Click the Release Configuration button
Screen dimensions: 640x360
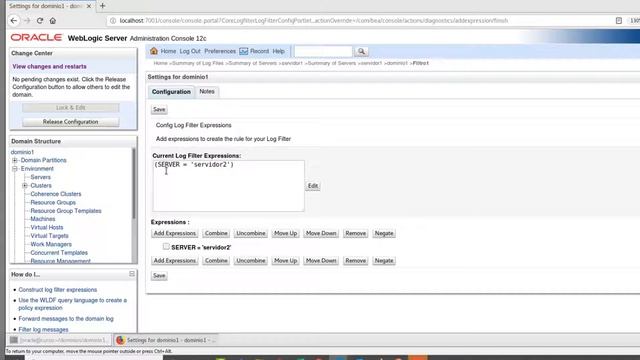[x=71, y=122]
